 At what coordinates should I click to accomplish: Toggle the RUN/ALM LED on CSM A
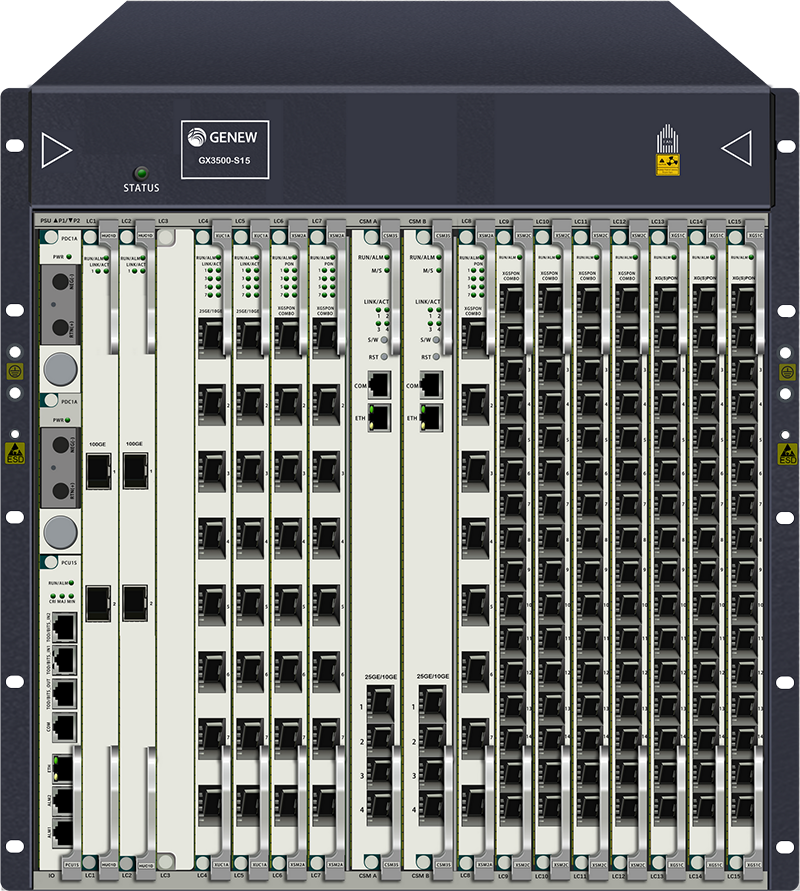[x=386, y=256]
